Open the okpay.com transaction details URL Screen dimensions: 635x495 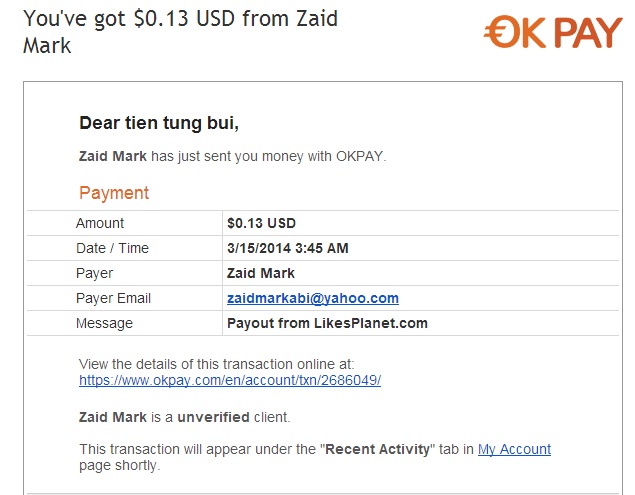click(230, 381)
